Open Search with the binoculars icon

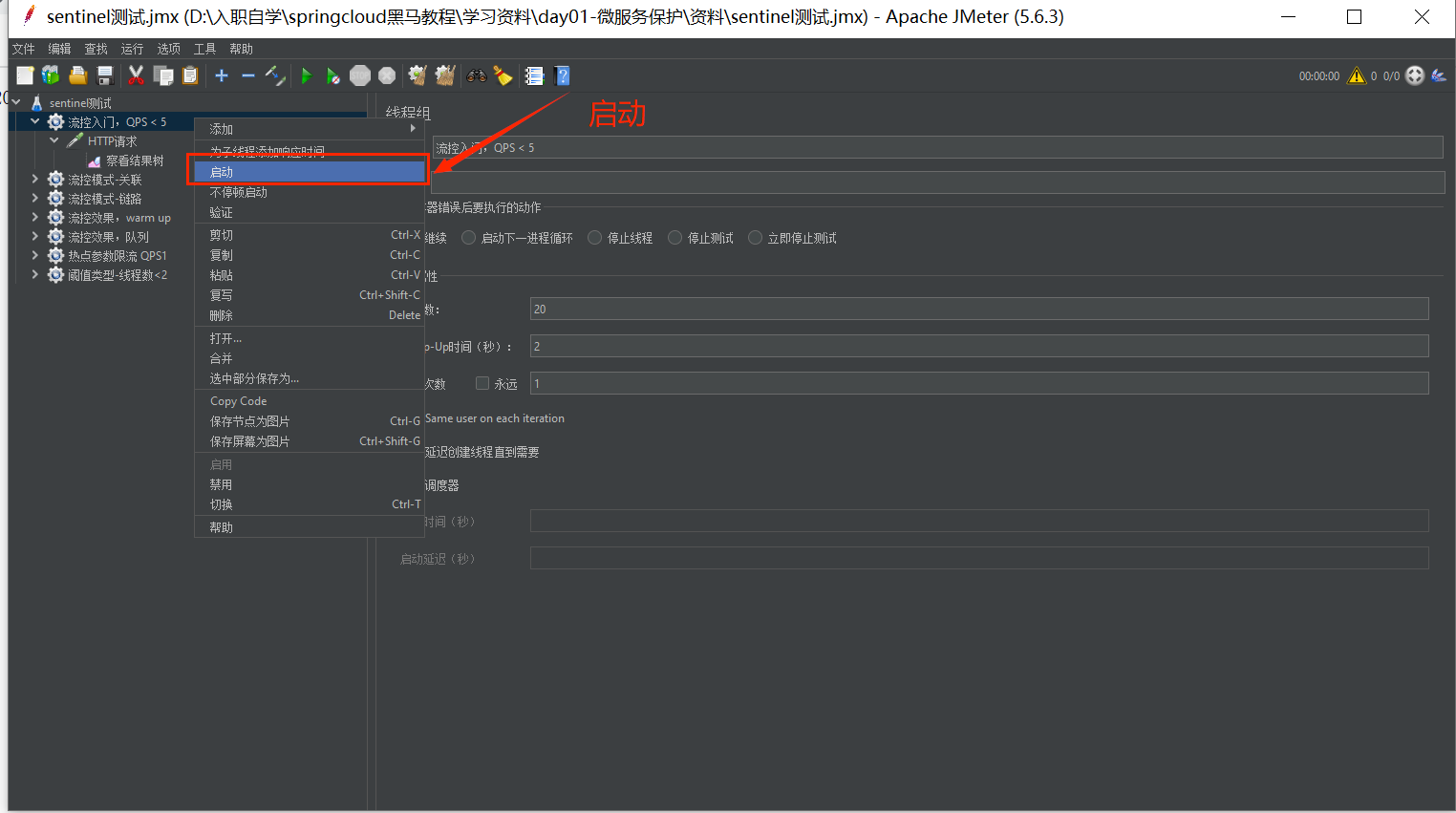point(477,75)
